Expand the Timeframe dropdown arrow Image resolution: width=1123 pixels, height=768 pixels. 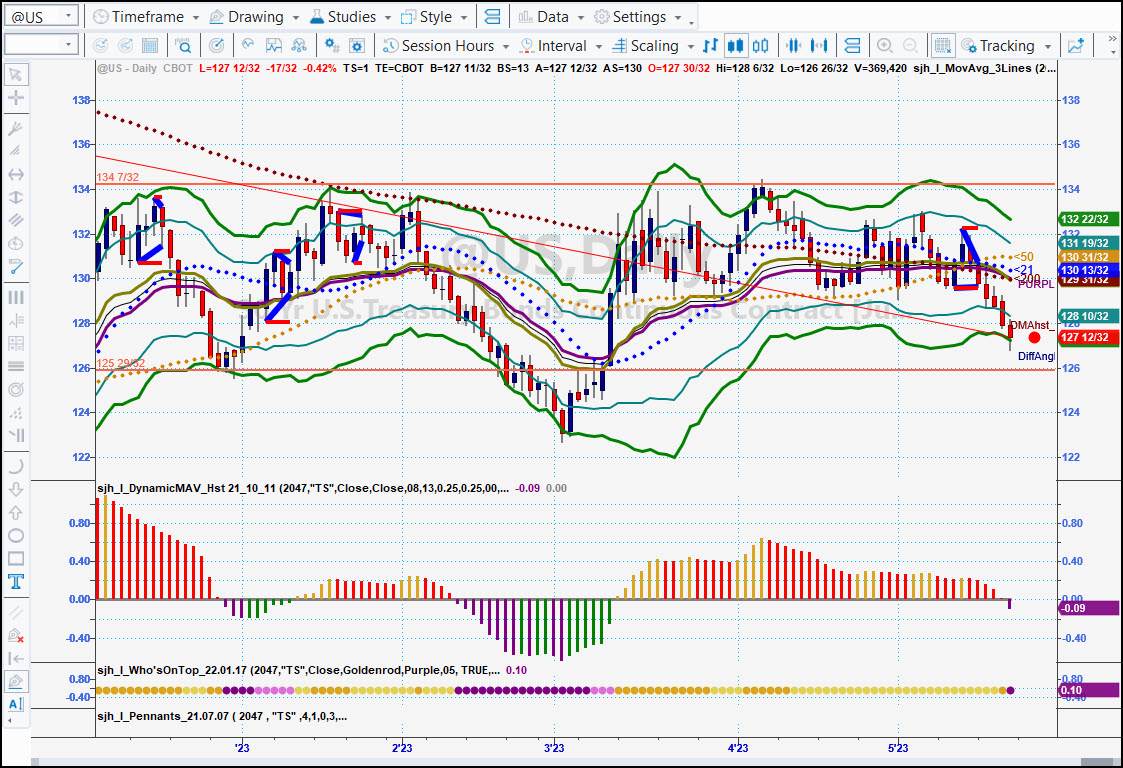(196, 17)
